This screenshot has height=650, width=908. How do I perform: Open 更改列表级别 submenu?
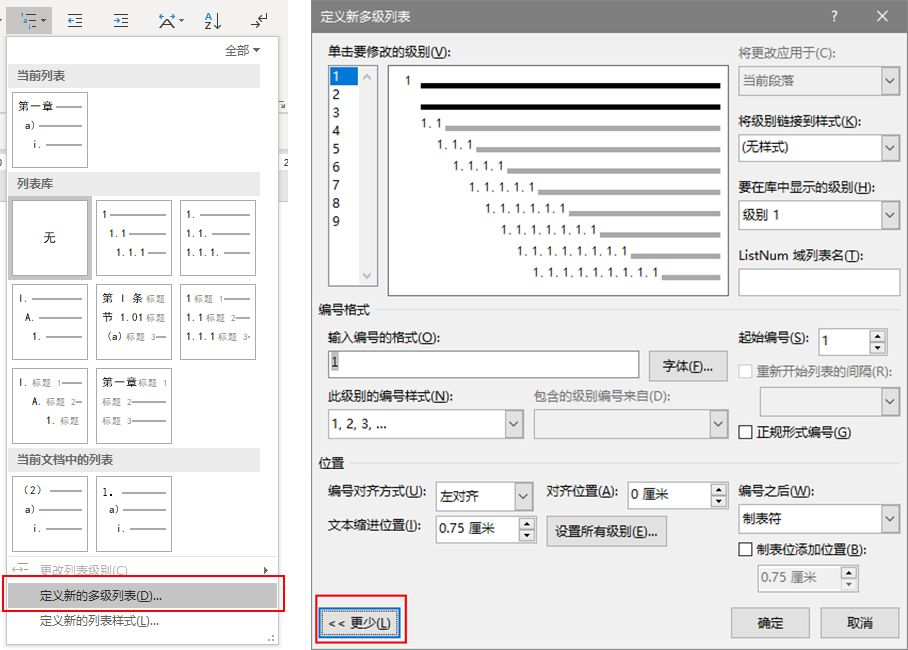141,570
